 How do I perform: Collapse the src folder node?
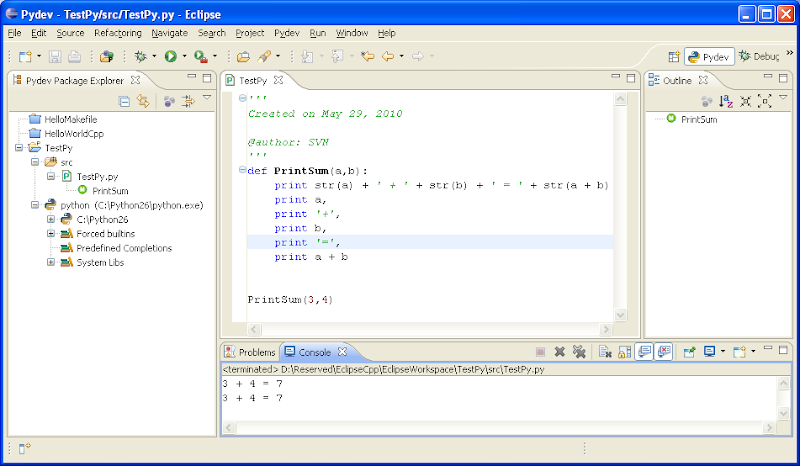(x=35, y=162)
